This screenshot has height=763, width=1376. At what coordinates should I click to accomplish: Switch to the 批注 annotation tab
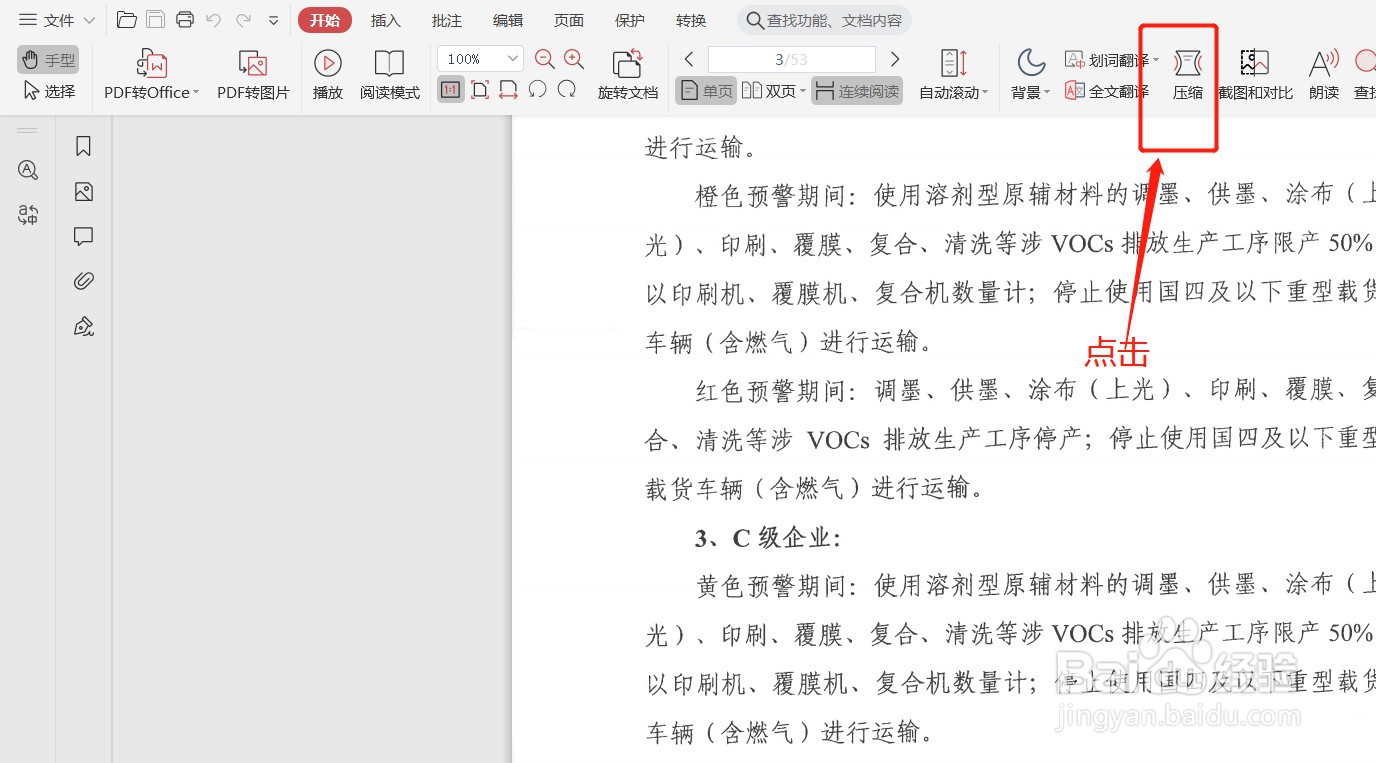click(446, 19)
